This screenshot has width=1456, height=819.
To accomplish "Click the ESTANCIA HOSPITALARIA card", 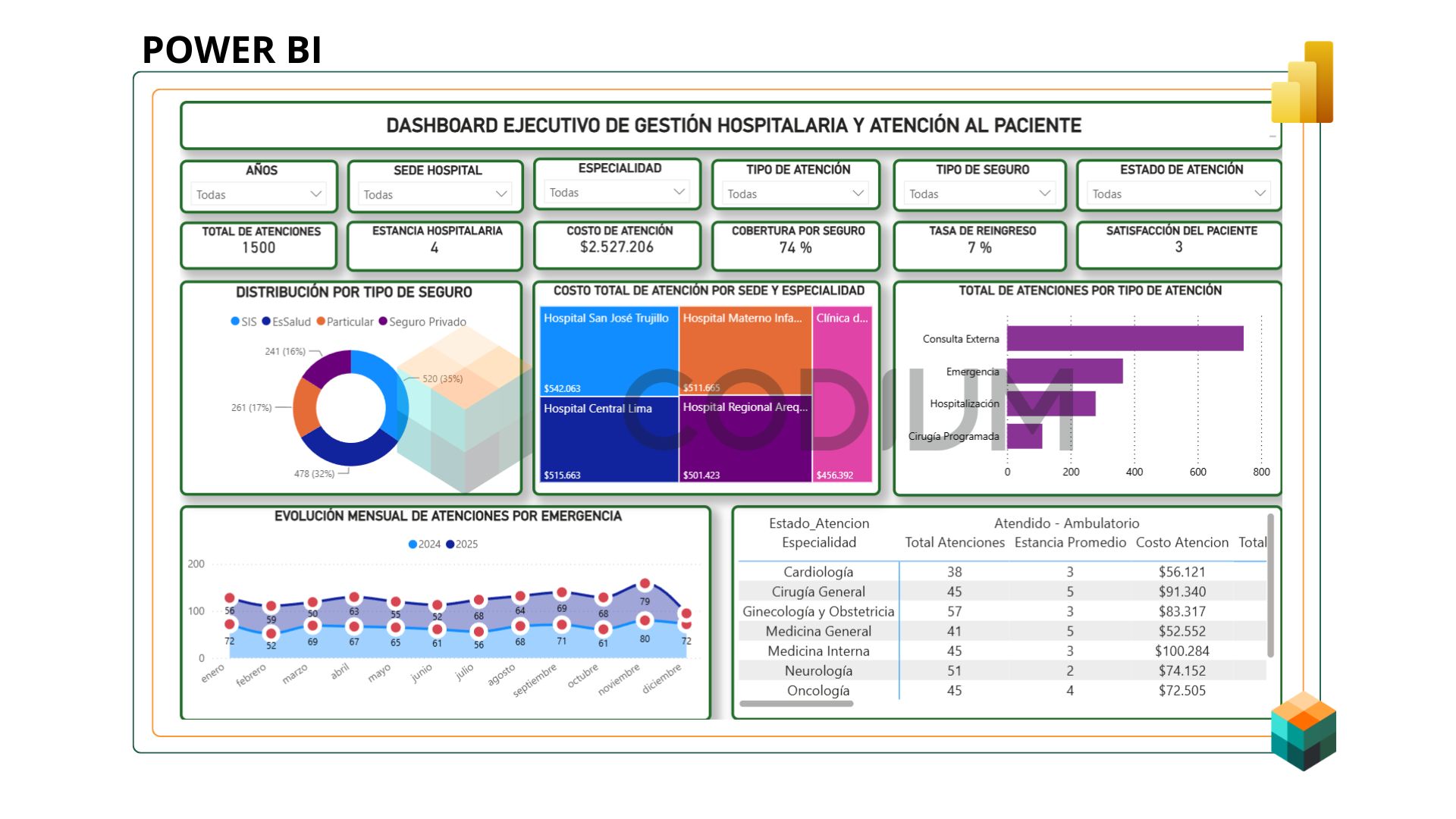I will tap(435, 245).
